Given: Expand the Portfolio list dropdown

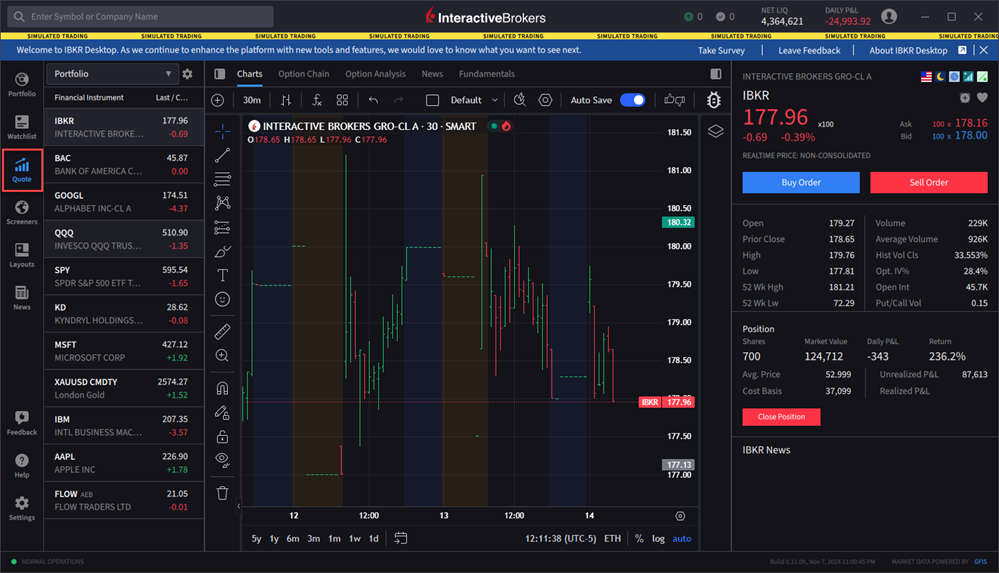Looking at the screenshot, I should 111,74.
